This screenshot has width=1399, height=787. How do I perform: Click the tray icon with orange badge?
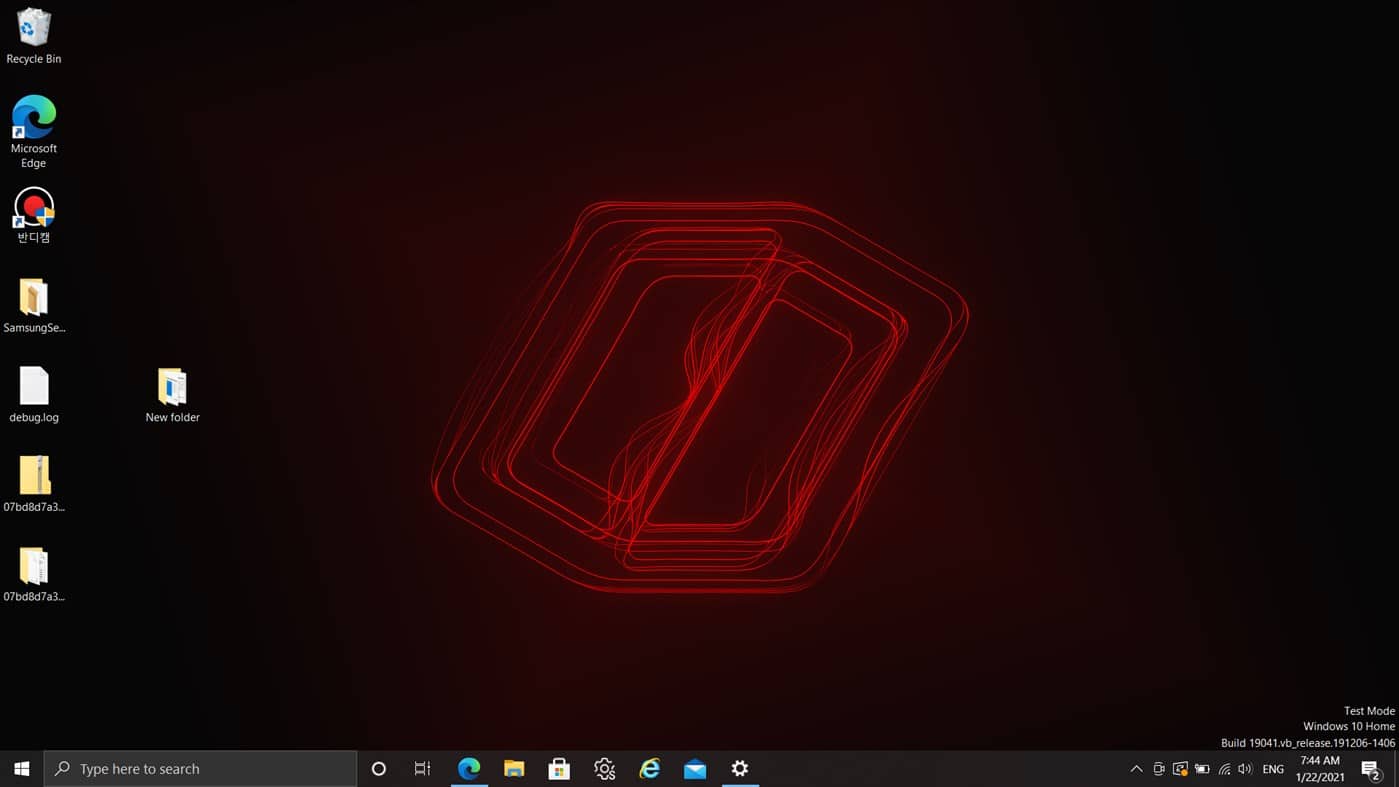pos(1181,769)
